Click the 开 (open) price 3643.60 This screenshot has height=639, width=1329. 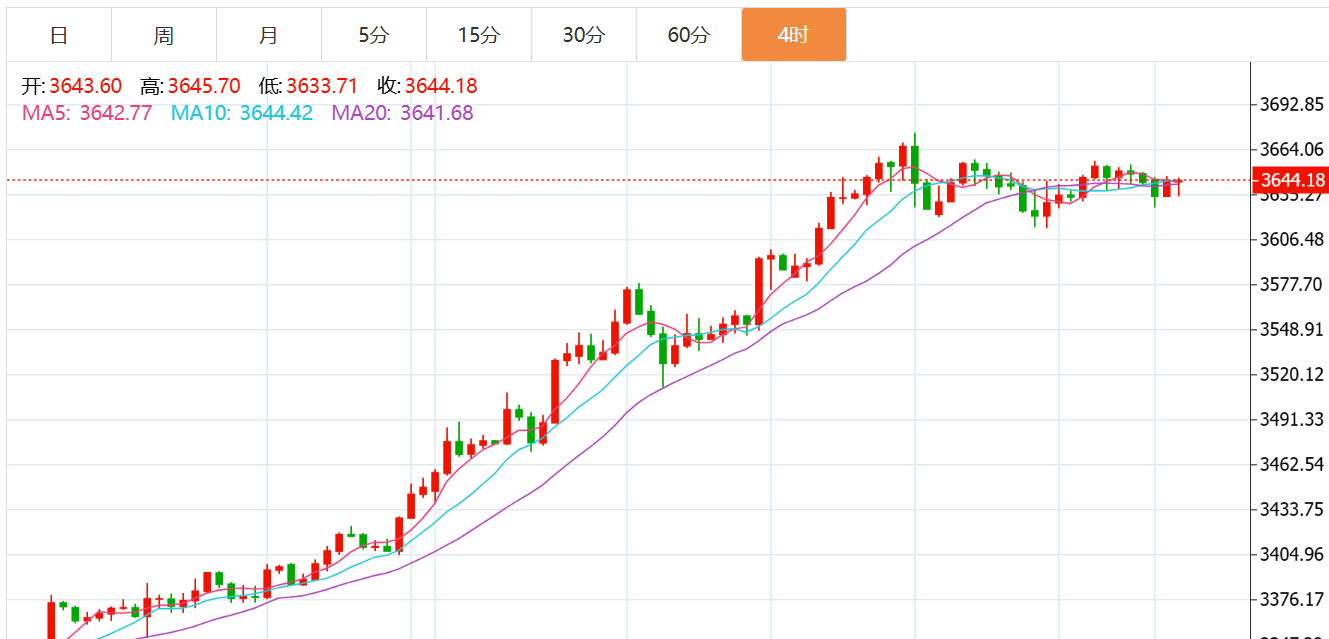coord(86,87)
